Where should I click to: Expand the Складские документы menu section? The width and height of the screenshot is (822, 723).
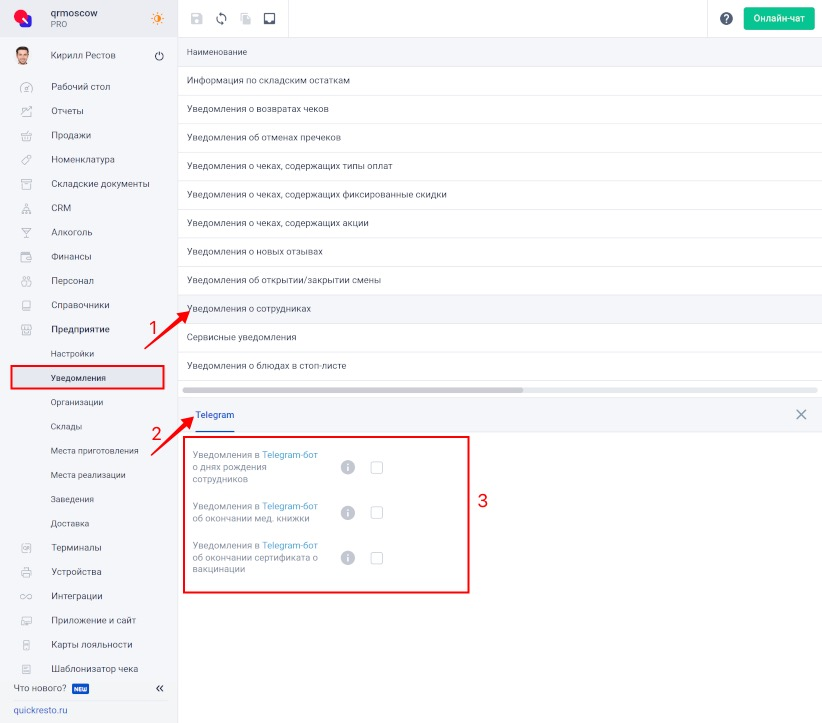[100, 184]
